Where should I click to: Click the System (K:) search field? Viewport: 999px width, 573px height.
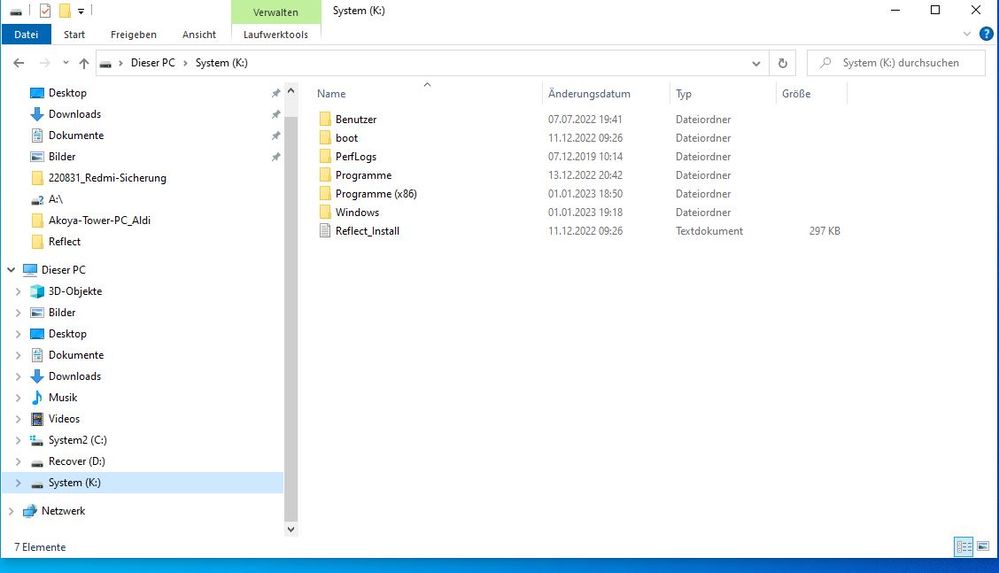900,63
